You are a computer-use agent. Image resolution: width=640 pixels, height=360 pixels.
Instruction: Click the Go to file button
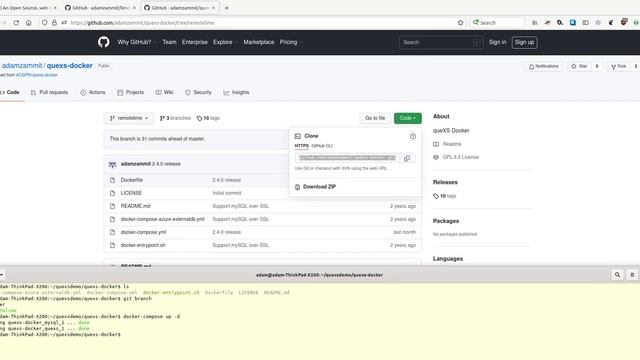[375, 118]
